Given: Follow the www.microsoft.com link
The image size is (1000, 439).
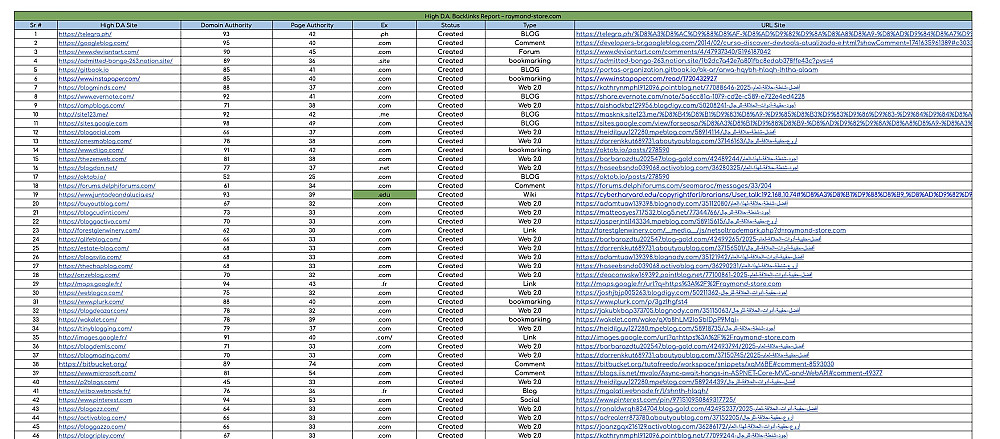Looking at the screenshot, I should [97, 374].
